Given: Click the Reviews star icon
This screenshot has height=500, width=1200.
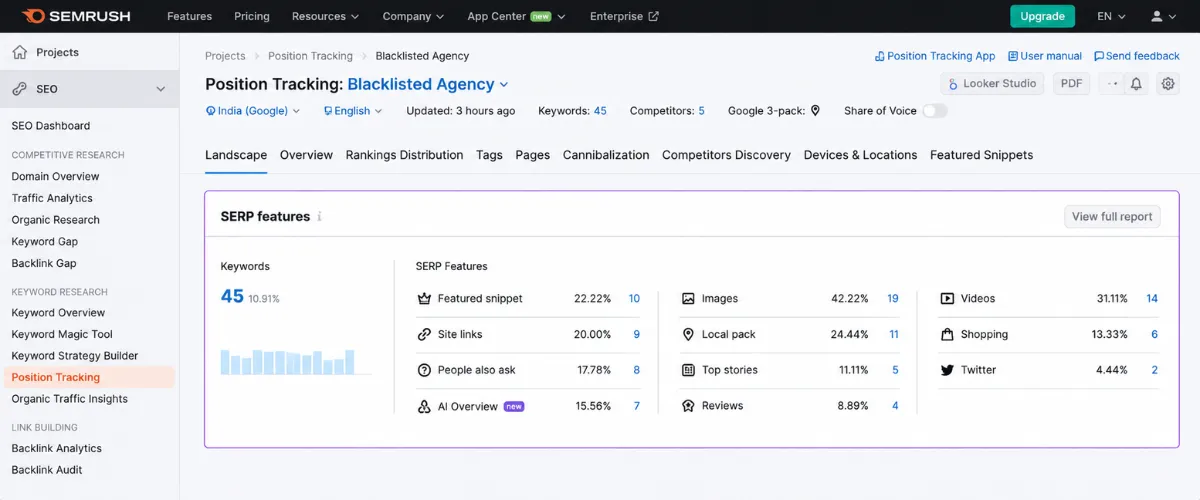Looking at the screenshot, I should (x=688, y=406).
